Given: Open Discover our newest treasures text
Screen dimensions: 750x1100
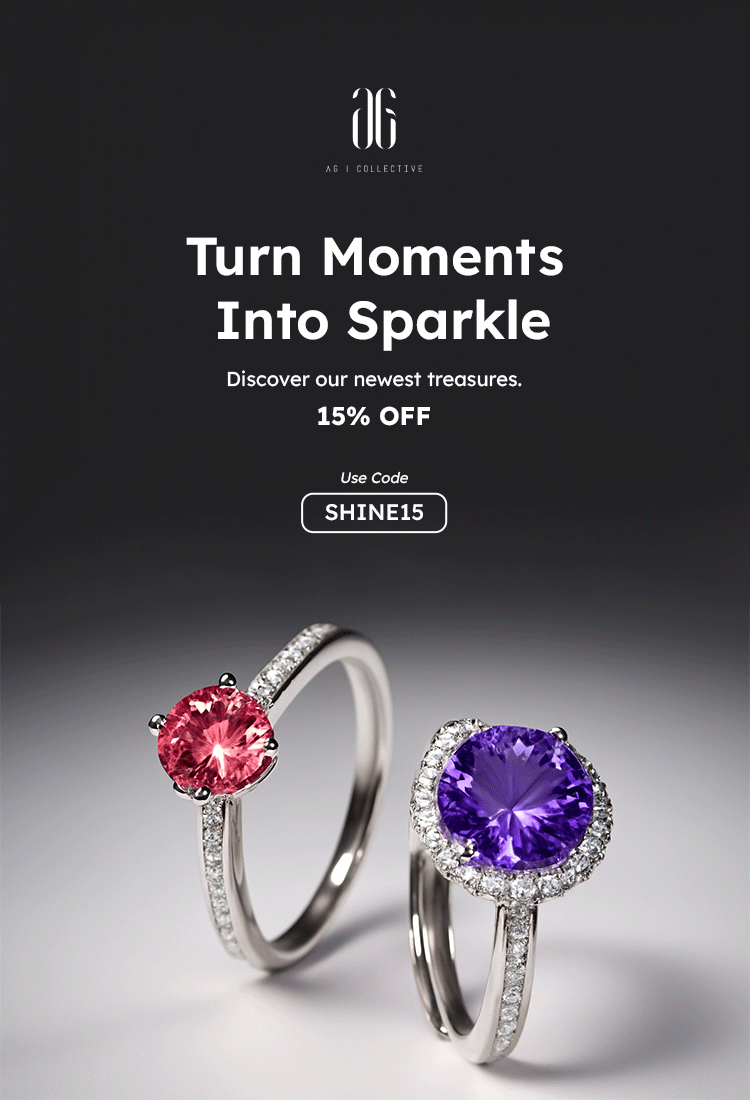Looking at the screenshot, I should coord(374,380).
